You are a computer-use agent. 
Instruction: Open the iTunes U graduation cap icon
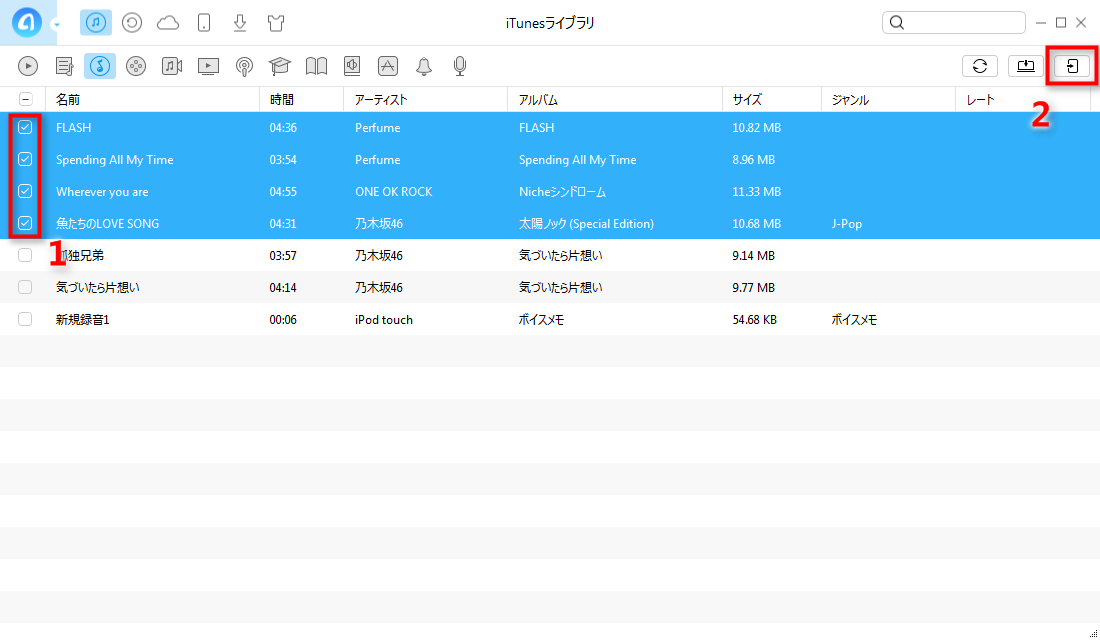coord(280,66)
